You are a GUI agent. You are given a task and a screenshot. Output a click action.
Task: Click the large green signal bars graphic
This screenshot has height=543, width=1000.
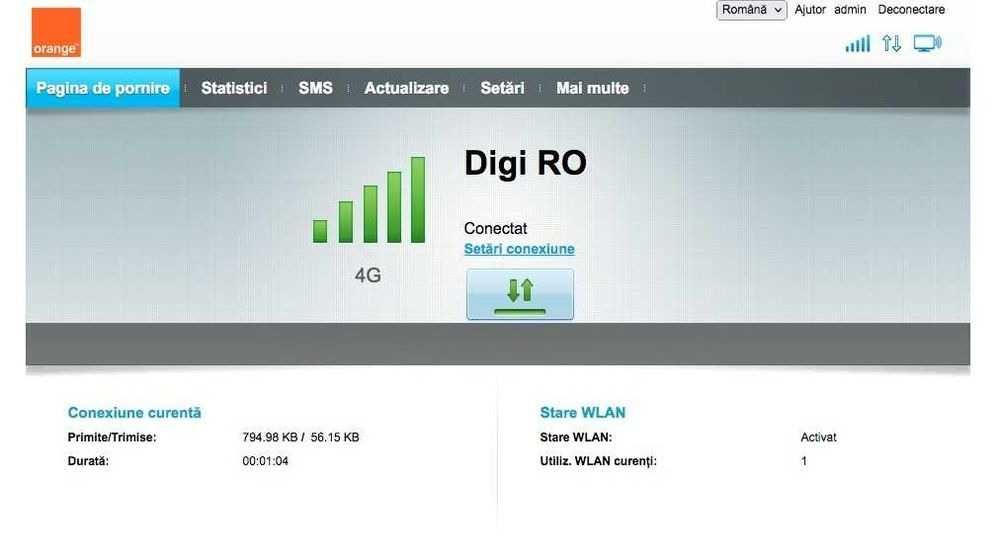(369, 200)
